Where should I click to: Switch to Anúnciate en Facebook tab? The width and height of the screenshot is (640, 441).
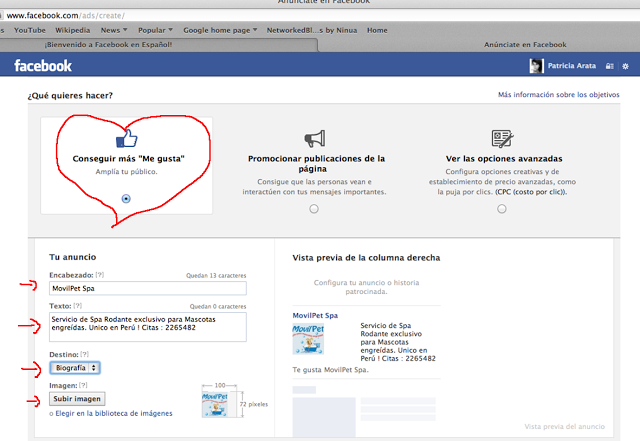(x=525, y=45)
